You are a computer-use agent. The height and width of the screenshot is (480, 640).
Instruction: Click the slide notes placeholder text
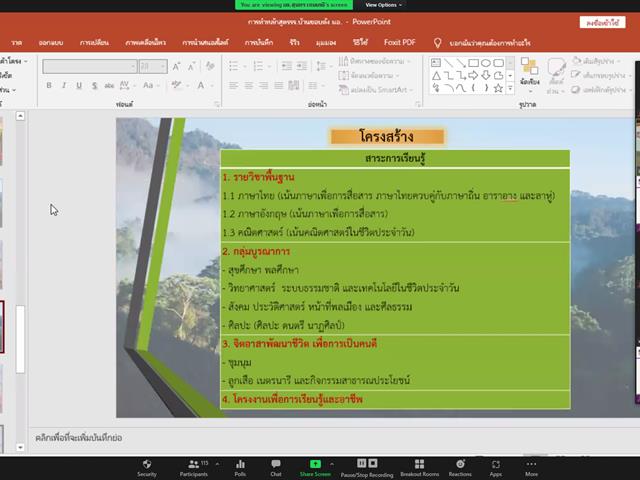[79, 438]
